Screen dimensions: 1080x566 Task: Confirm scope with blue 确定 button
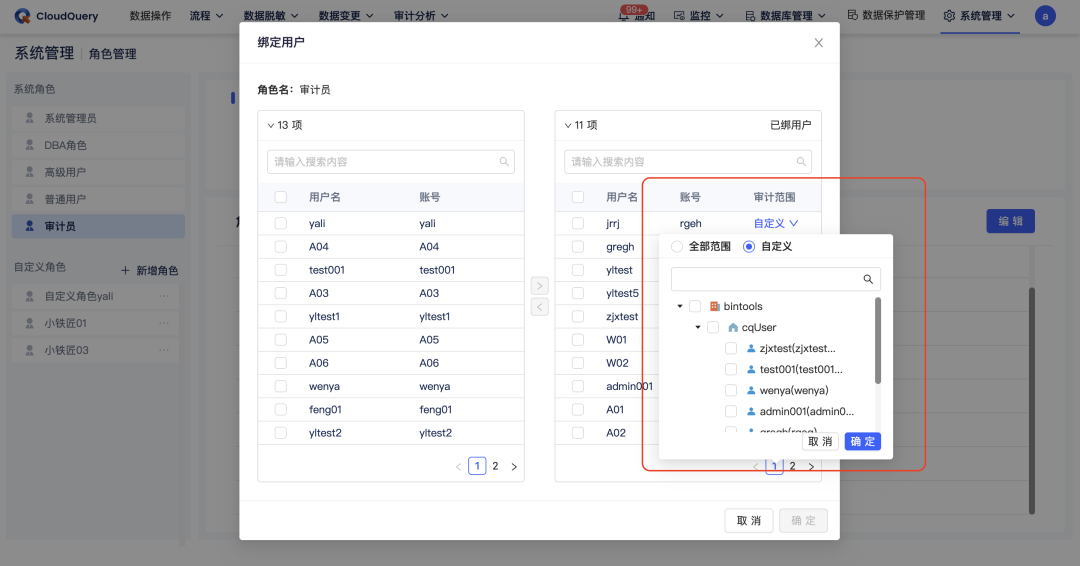(x=862, y=441)
